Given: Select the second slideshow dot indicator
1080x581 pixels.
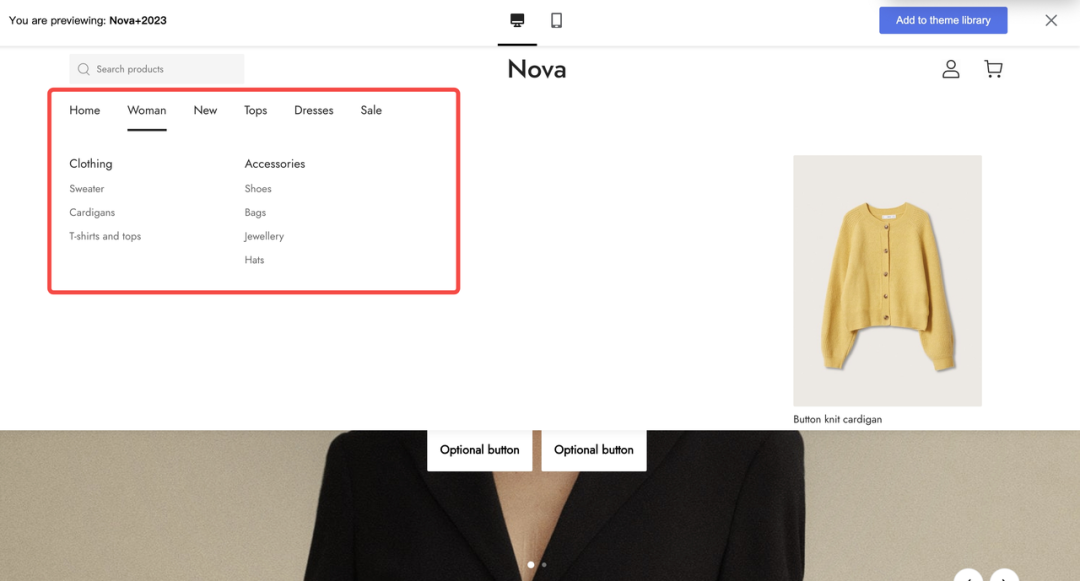Looking at the screenshot, I should (x=544, y=564).
